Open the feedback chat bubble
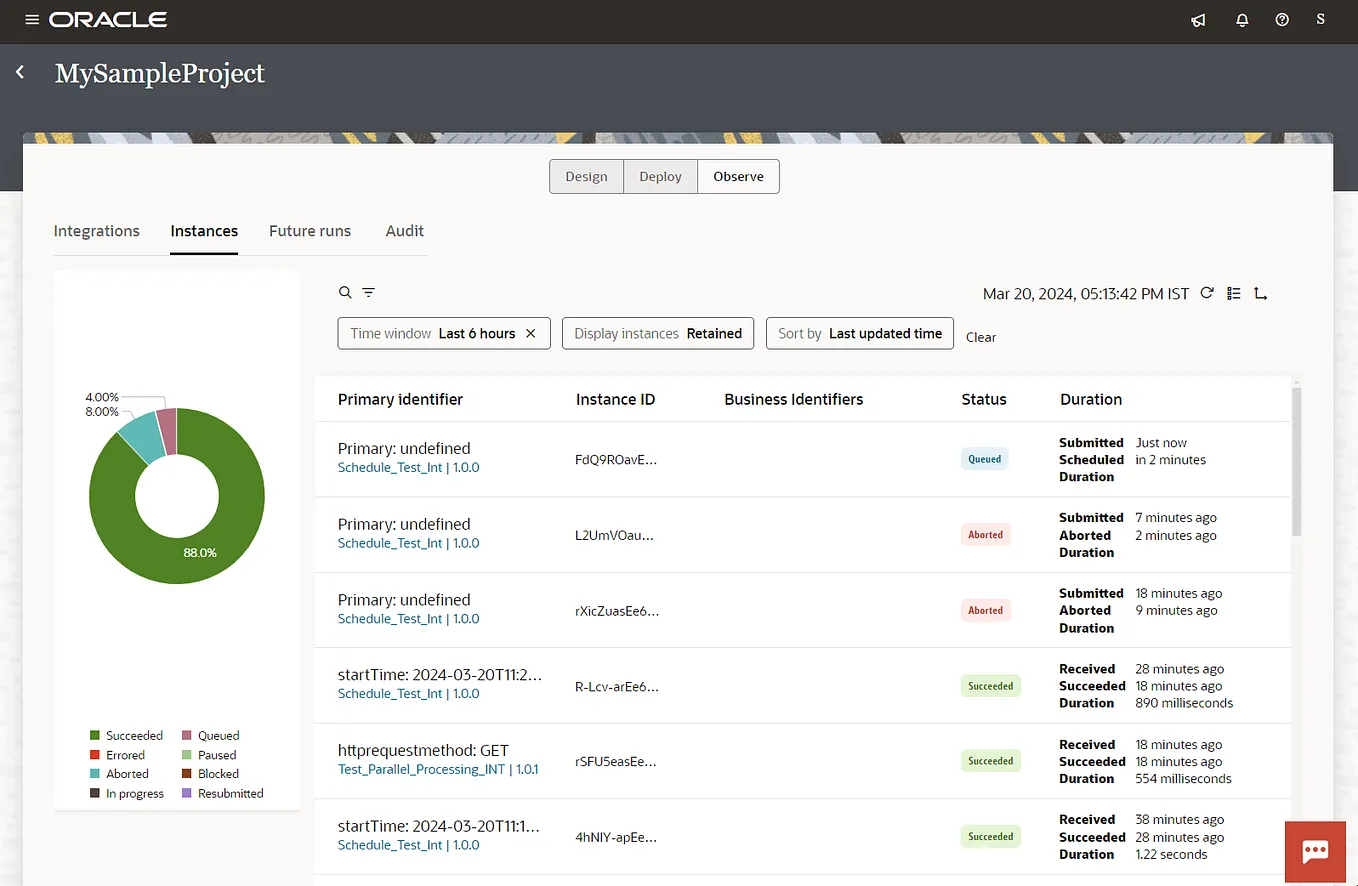The width and height of the screenshot is (1358, 886). tap(1315, 851)
